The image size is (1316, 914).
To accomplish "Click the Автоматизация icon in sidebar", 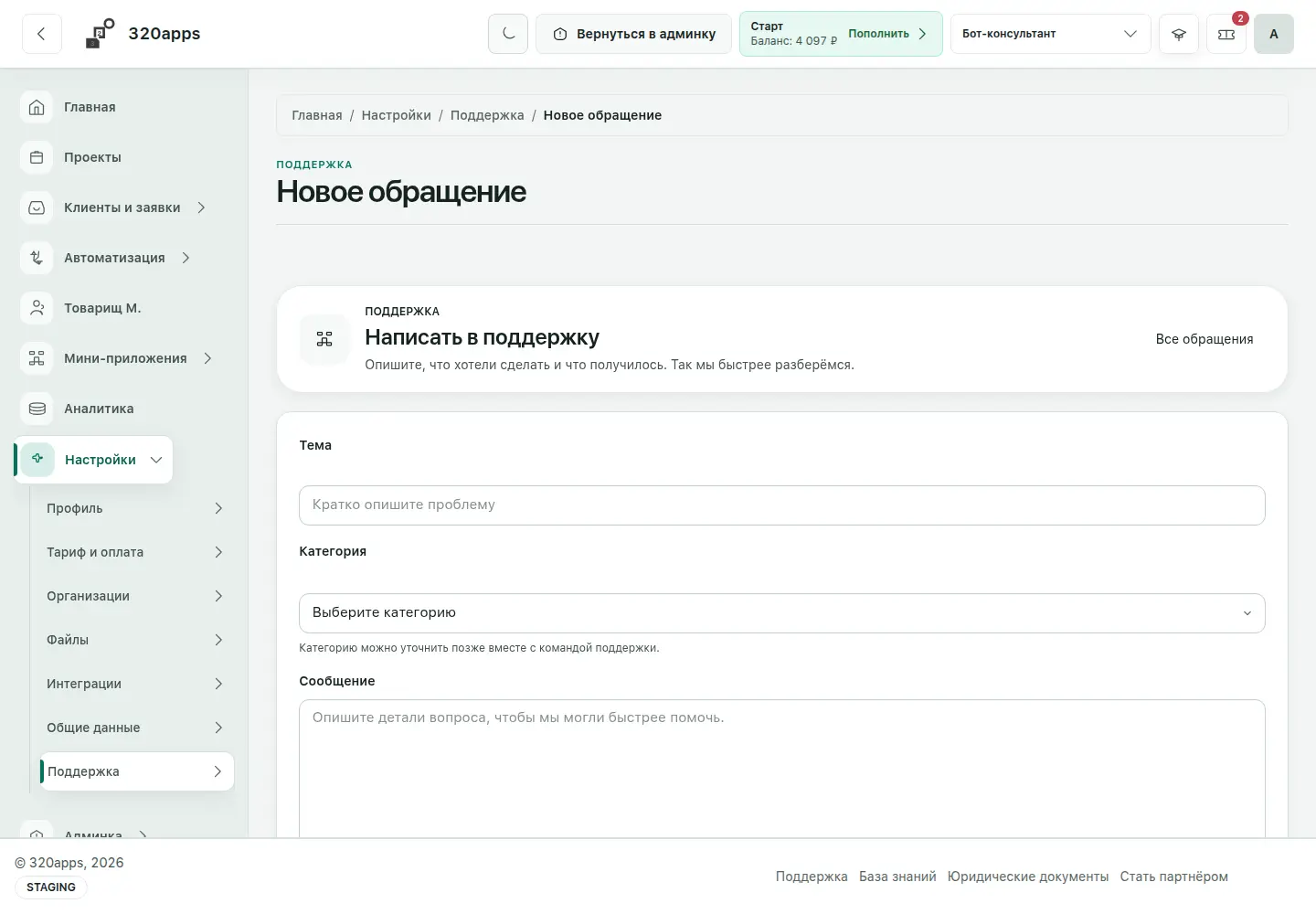I will click(37, 258).
